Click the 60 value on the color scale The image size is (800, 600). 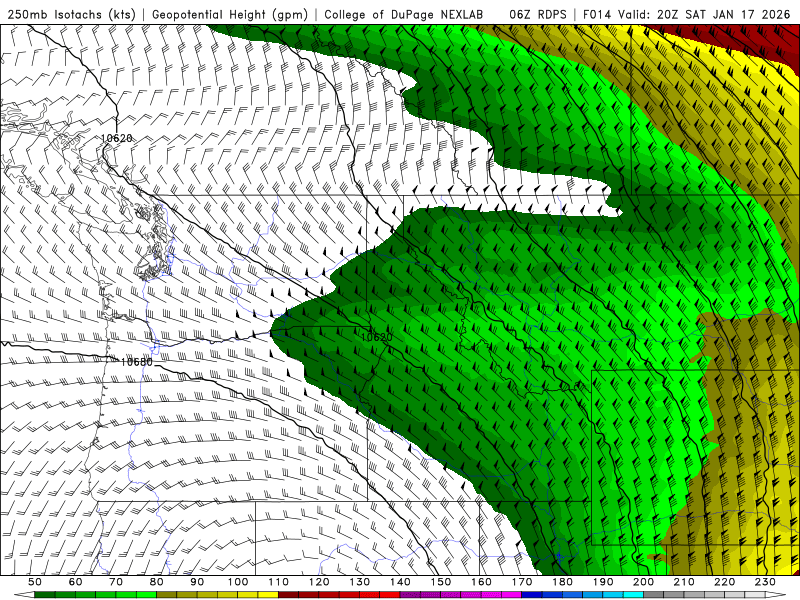76,582
